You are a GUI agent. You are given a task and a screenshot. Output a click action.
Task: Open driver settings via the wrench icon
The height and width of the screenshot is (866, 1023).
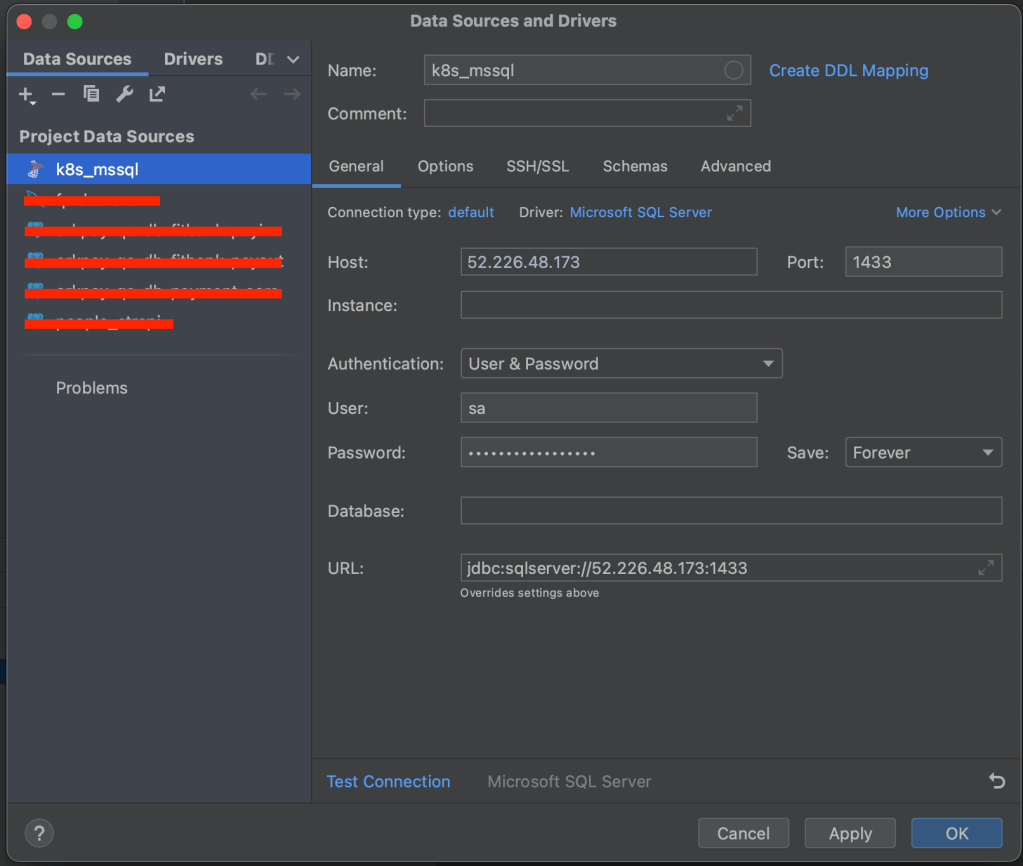(x=124, y=94)
